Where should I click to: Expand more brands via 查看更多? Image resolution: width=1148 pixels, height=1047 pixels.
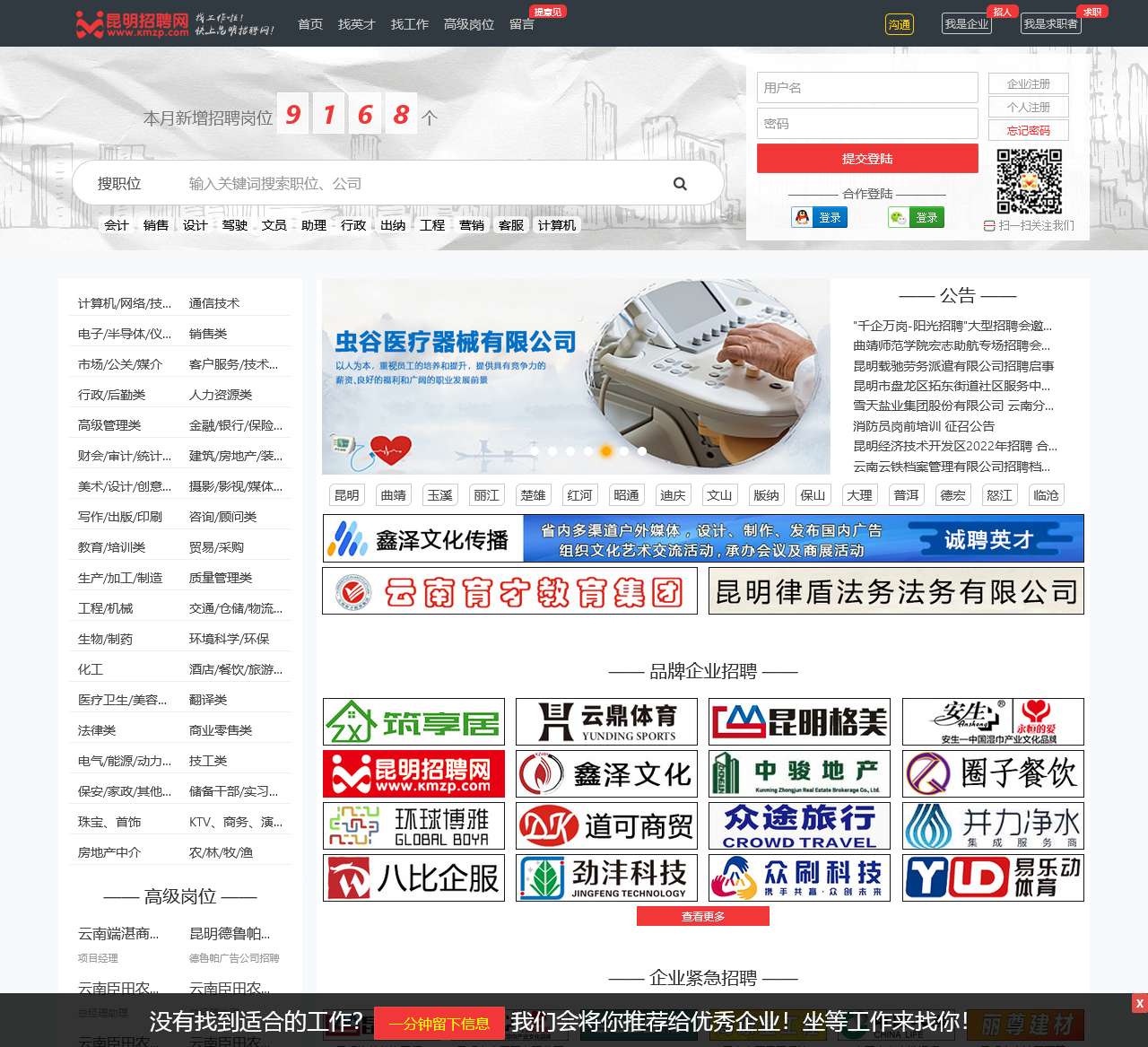(x=703, y=916)
